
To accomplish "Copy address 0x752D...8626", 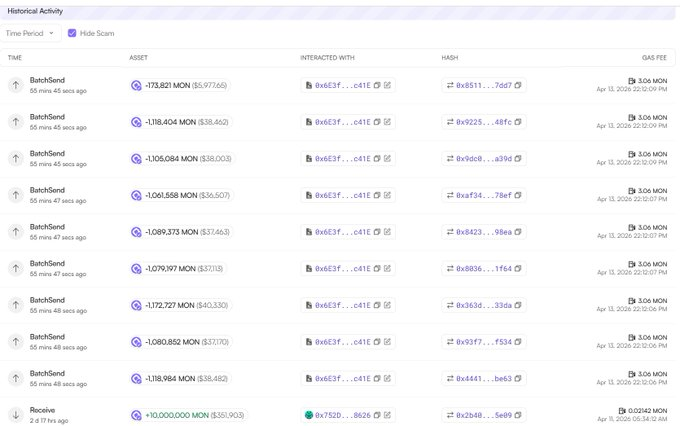I will (377, 415).
